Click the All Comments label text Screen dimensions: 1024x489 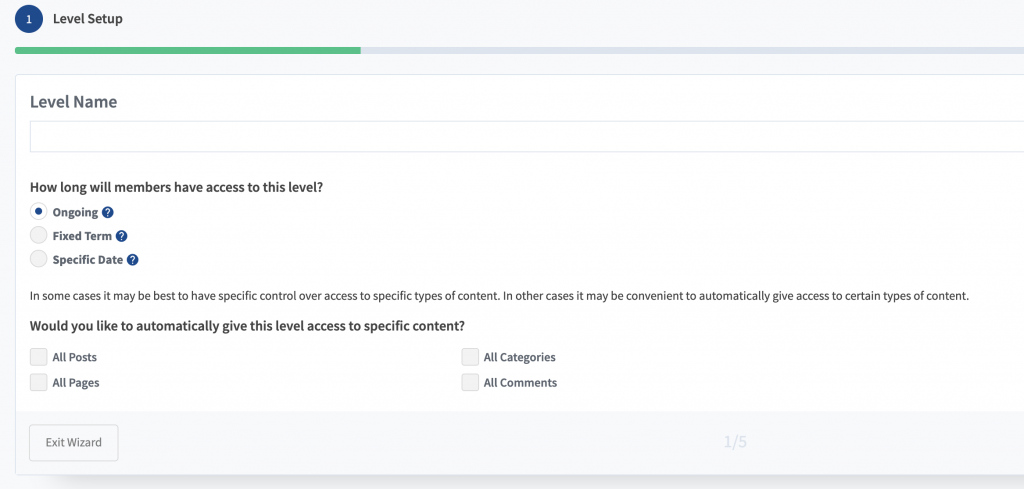point(520,383)
